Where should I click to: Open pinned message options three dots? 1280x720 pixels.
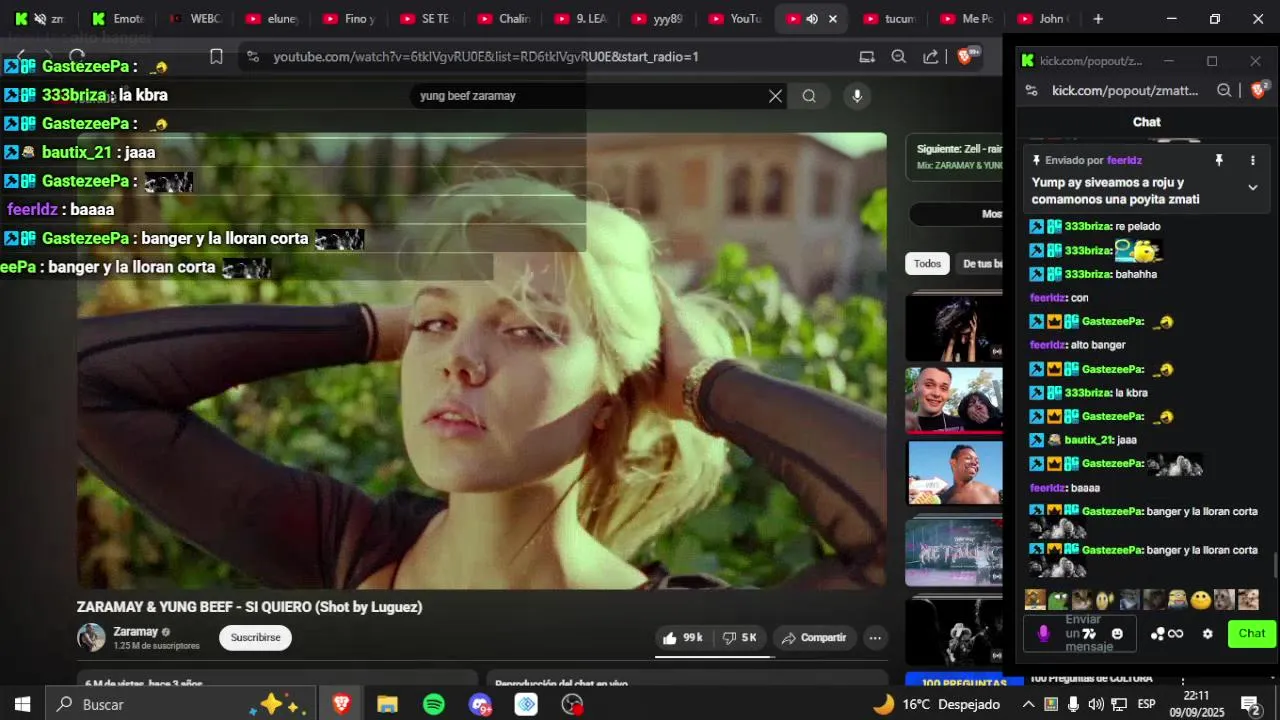(1252, 160)
